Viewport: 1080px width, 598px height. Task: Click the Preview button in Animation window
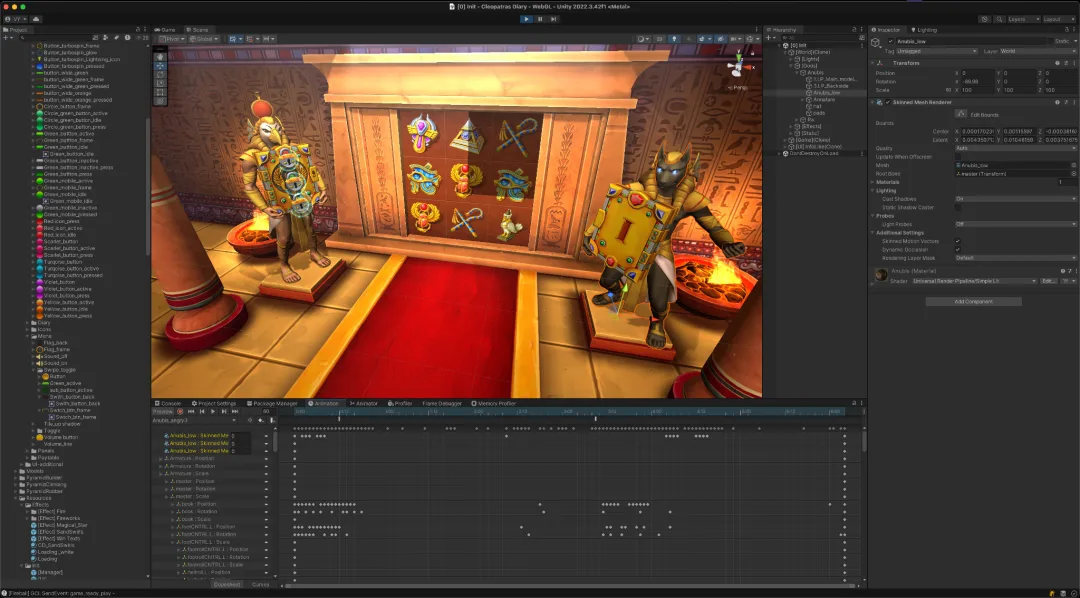(x=163, y=411)
